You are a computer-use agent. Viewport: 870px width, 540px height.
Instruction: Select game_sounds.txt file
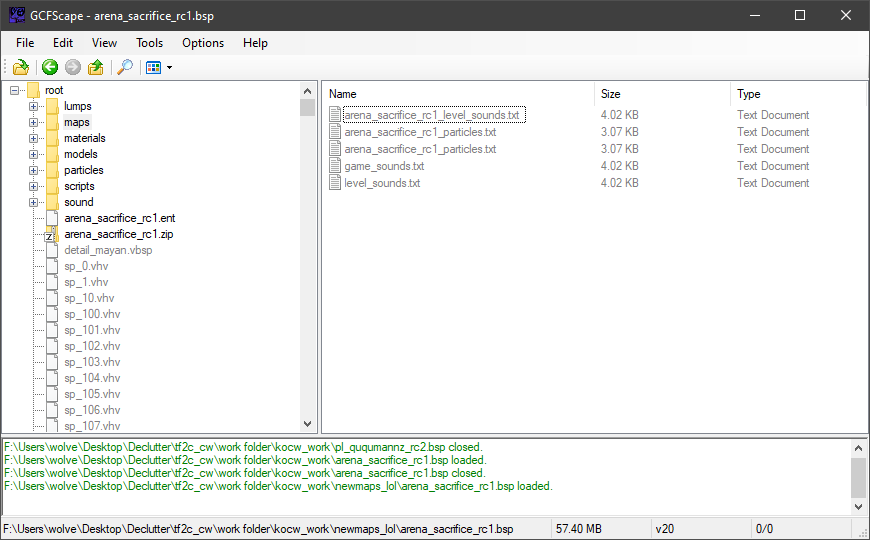[384, 166]
